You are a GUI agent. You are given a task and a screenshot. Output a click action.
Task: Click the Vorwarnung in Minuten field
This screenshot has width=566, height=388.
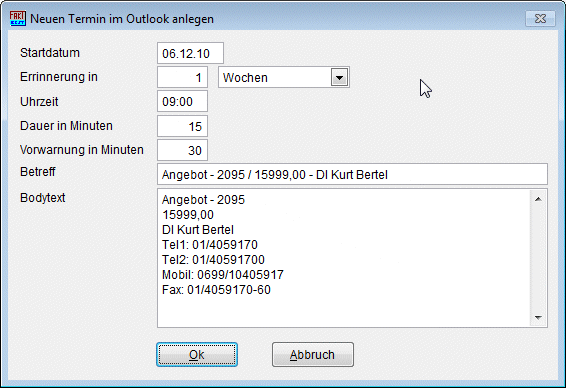click(x=182, y=150)
